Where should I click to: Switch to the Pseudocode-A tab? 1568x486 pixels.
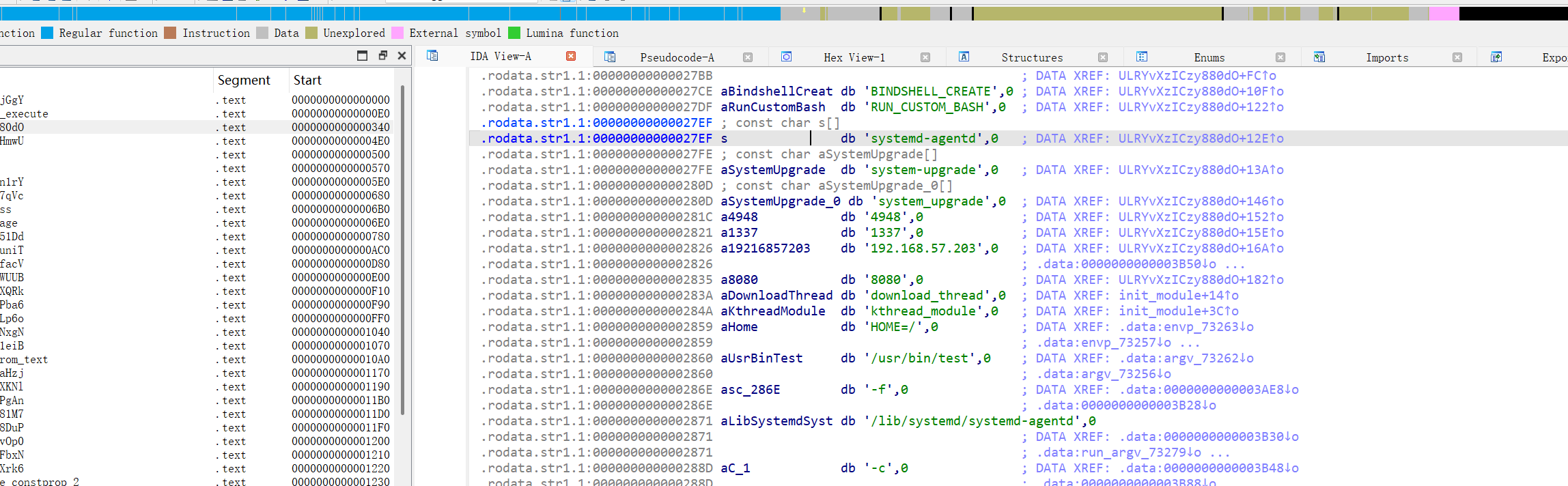point(676,57)
